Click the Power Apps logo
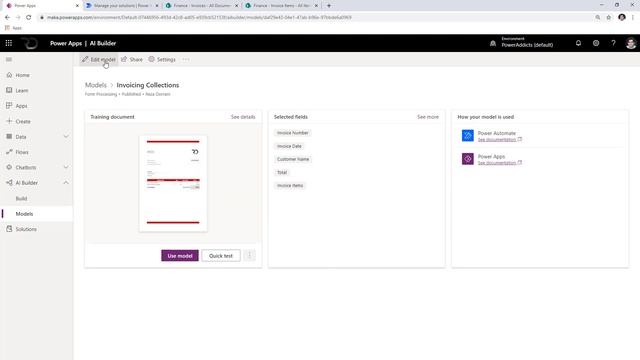 tap(29, 43)
